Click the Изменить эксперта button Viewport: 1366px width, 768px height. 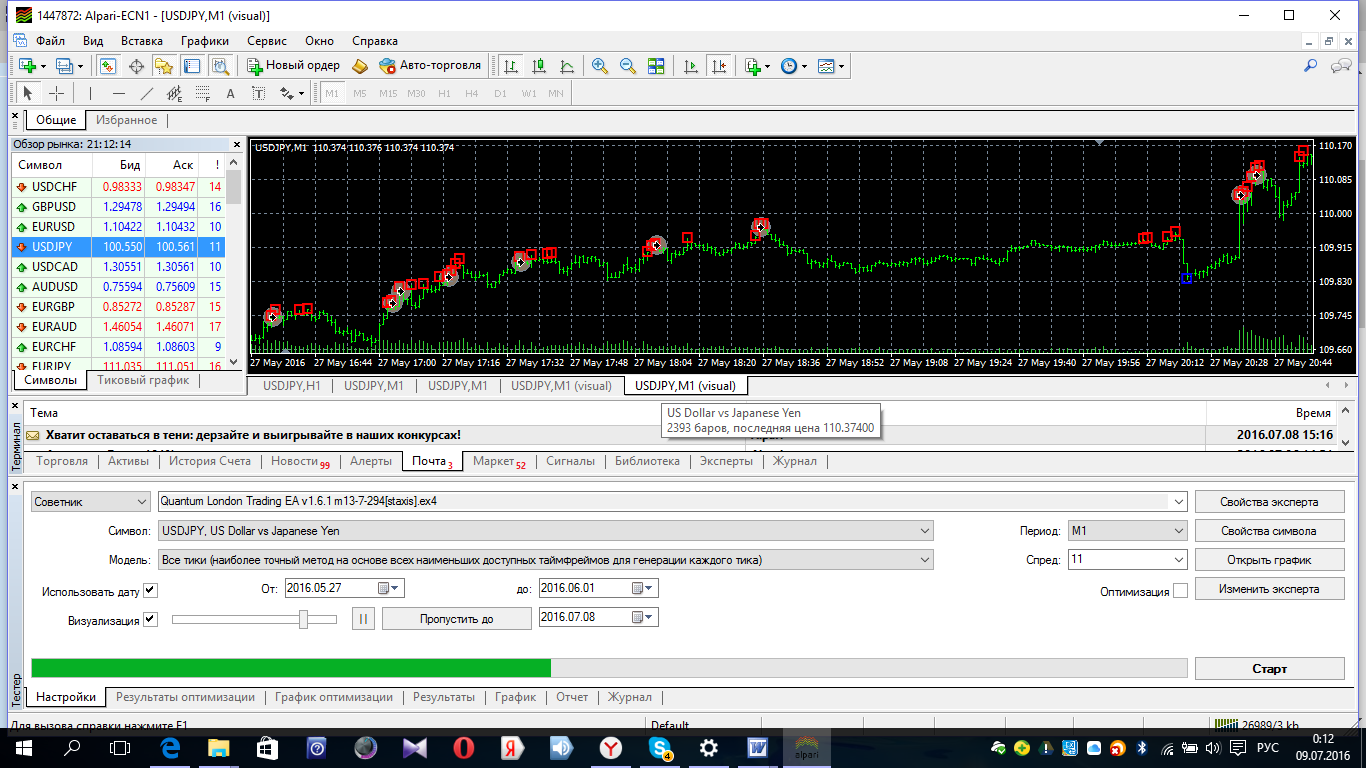click(x=1269, y=589)
